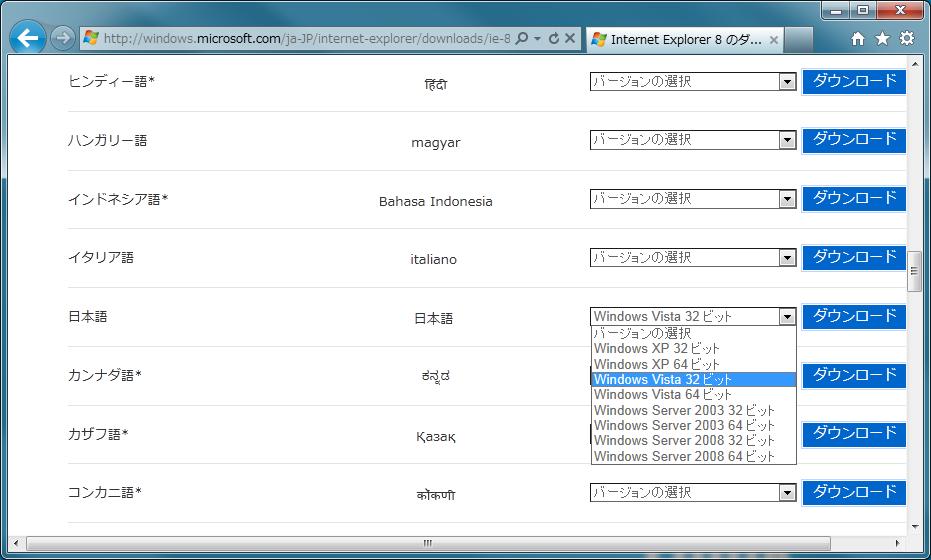The width and height of the screenshot is (931, 560).
Task: Select Windows Server 2003 64 ビット option
Action: [694, 426]
